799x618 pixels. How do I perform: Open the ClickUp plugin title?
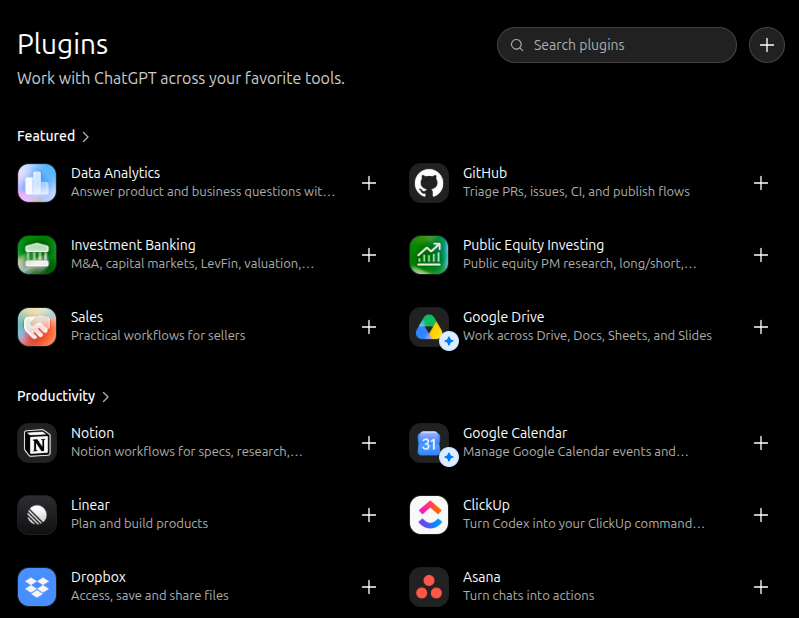(486, 505)
